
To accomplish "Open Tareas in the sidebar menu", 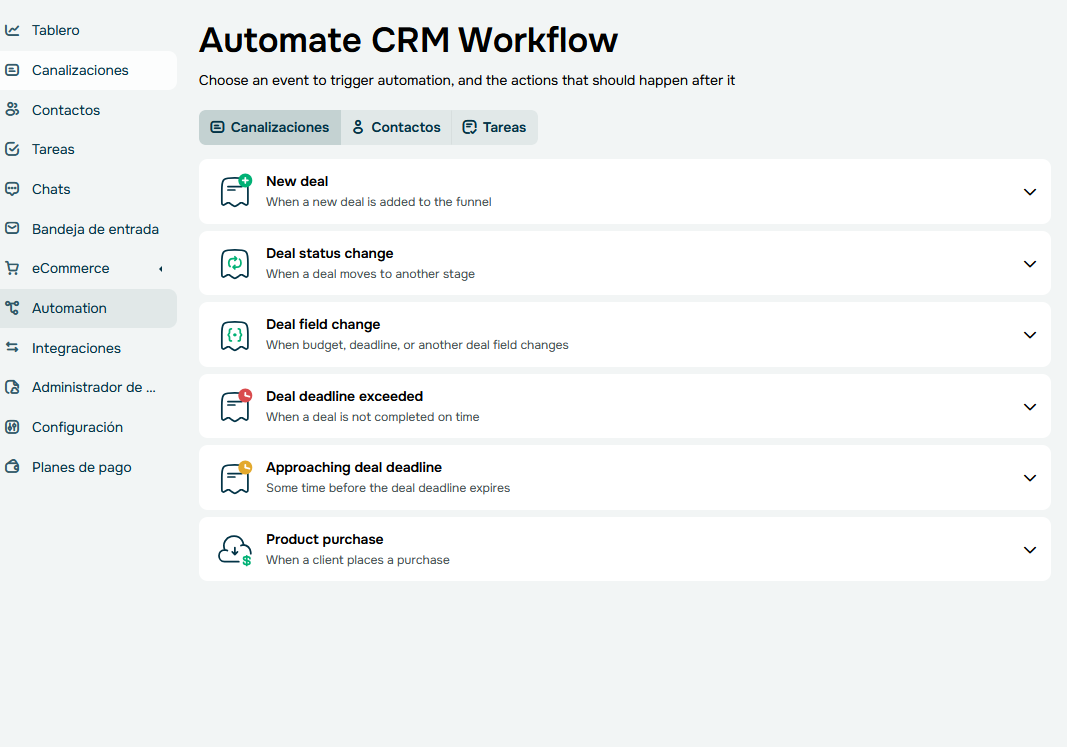I will [x=53, y=149].
